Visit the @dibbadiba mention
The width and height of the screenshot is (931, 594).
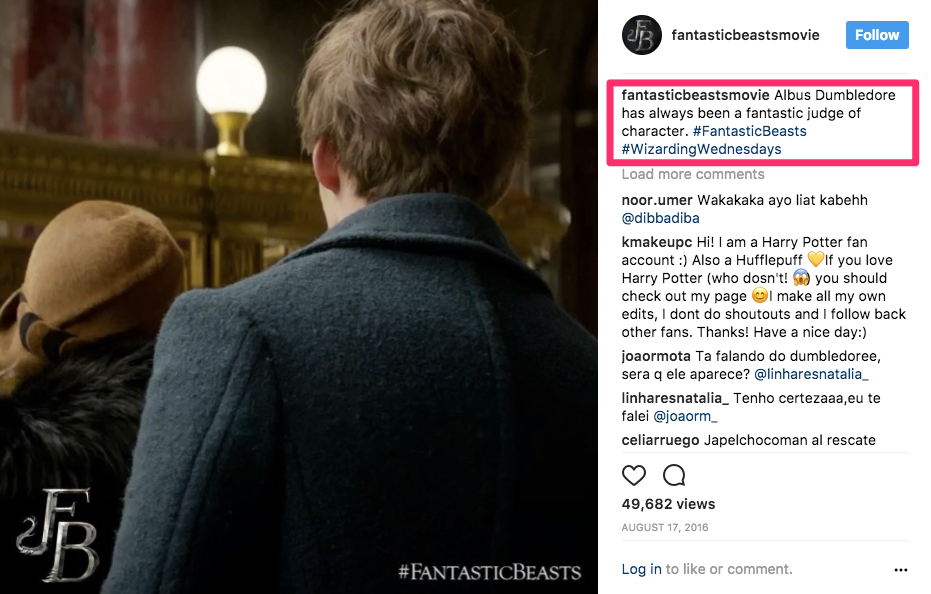[660, 218]
